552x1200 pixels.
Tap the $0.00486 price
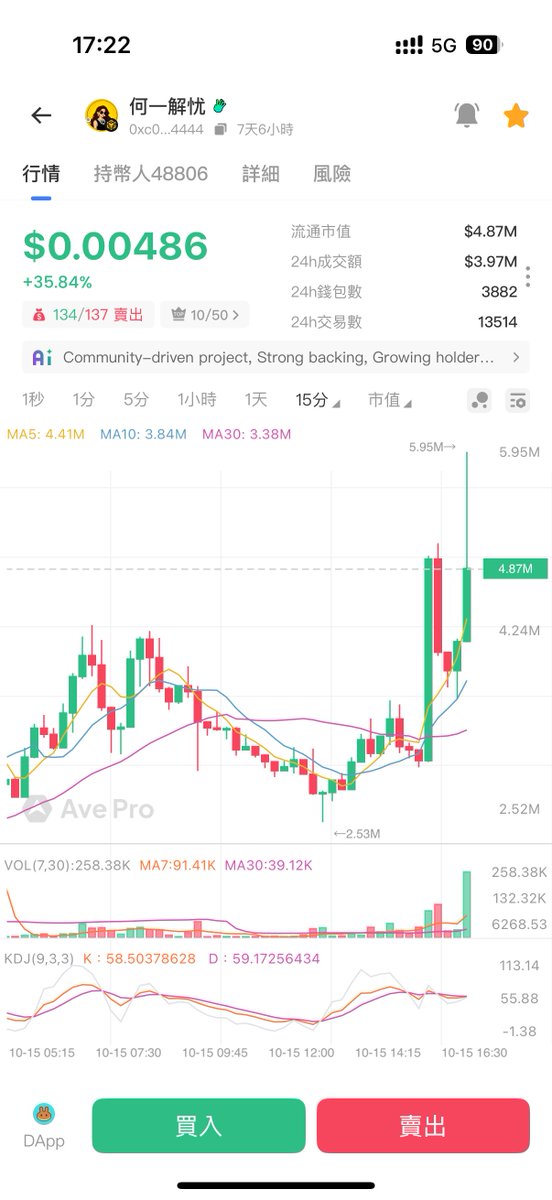115,246
